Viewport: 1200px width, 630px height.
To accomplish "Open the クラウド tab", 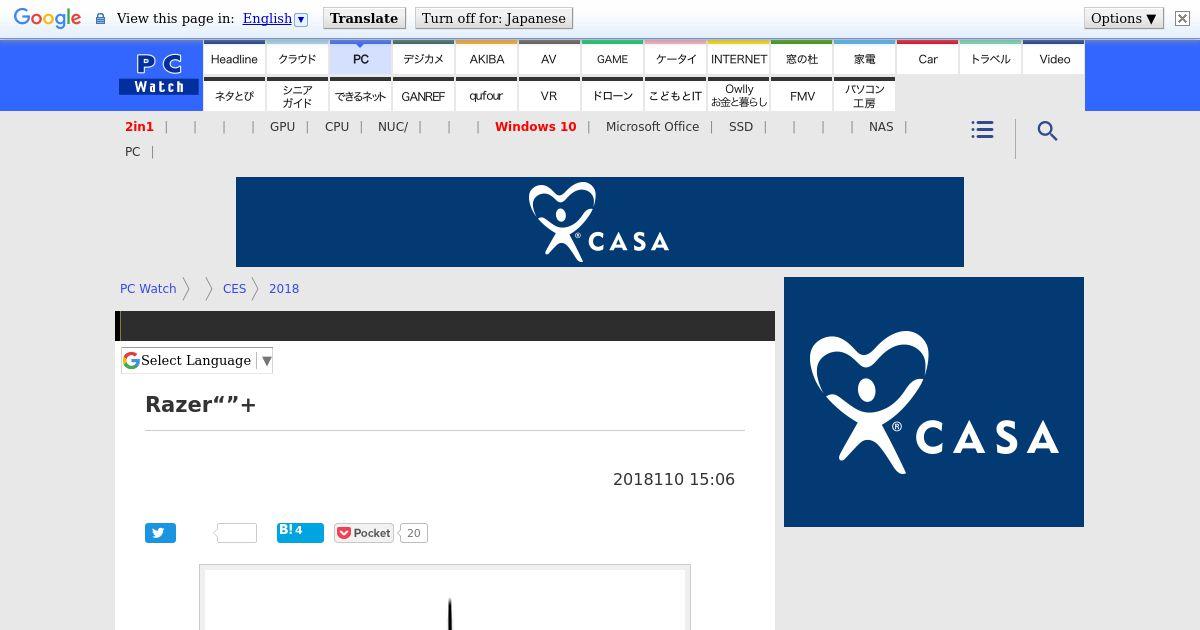I will (x=297, y=58).
